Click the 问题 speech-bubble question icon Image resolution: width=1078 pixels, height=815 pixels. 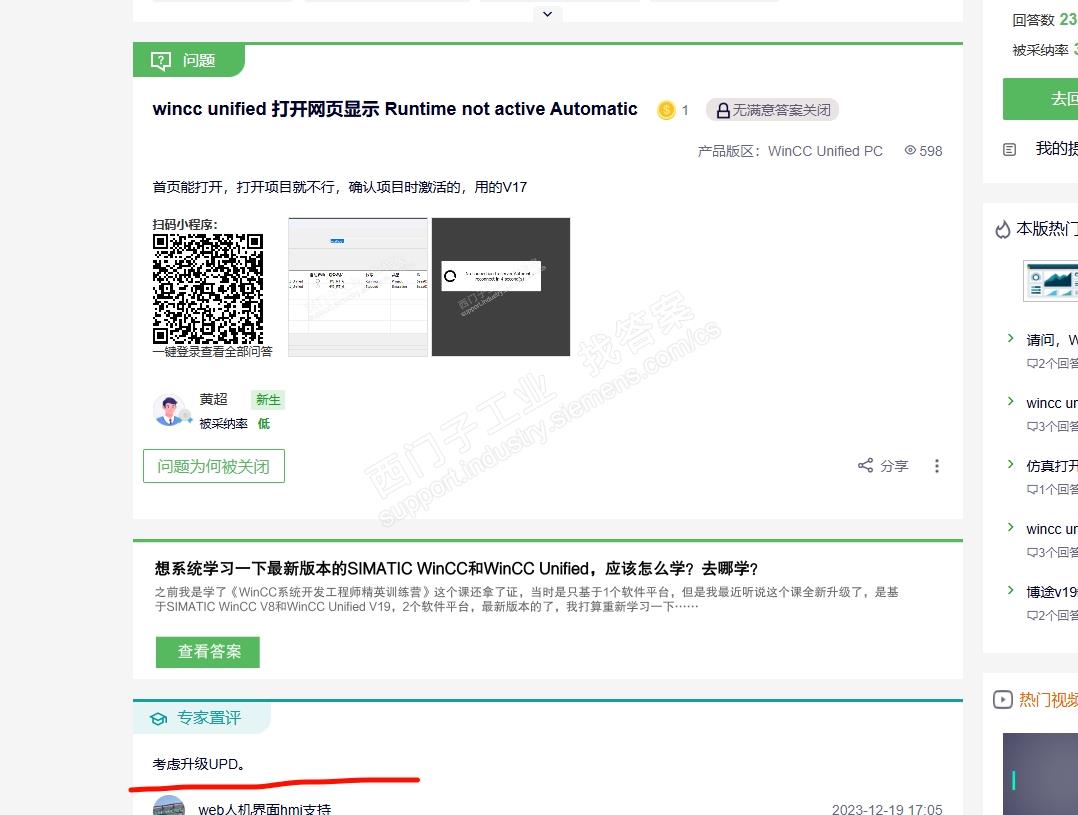pyautogui.click(x=161, y=61)
